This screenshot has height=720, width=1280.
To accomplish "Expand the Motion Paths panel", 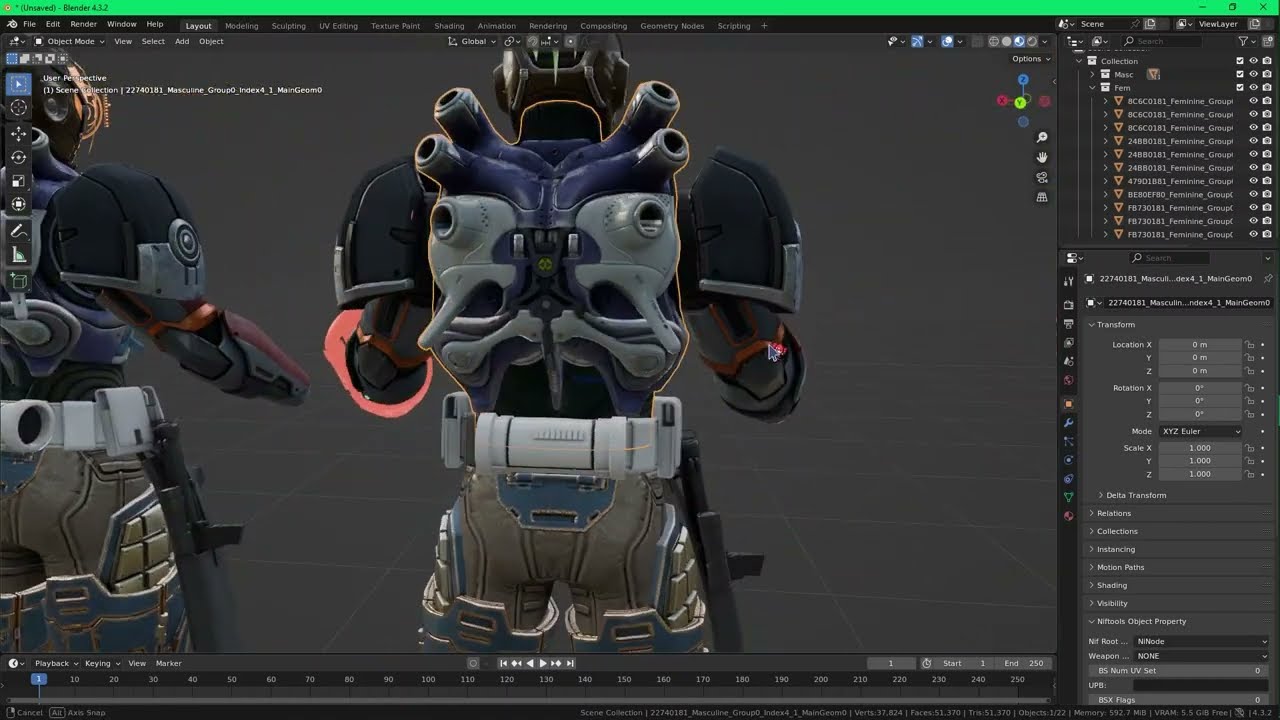I will (1120, 567).
